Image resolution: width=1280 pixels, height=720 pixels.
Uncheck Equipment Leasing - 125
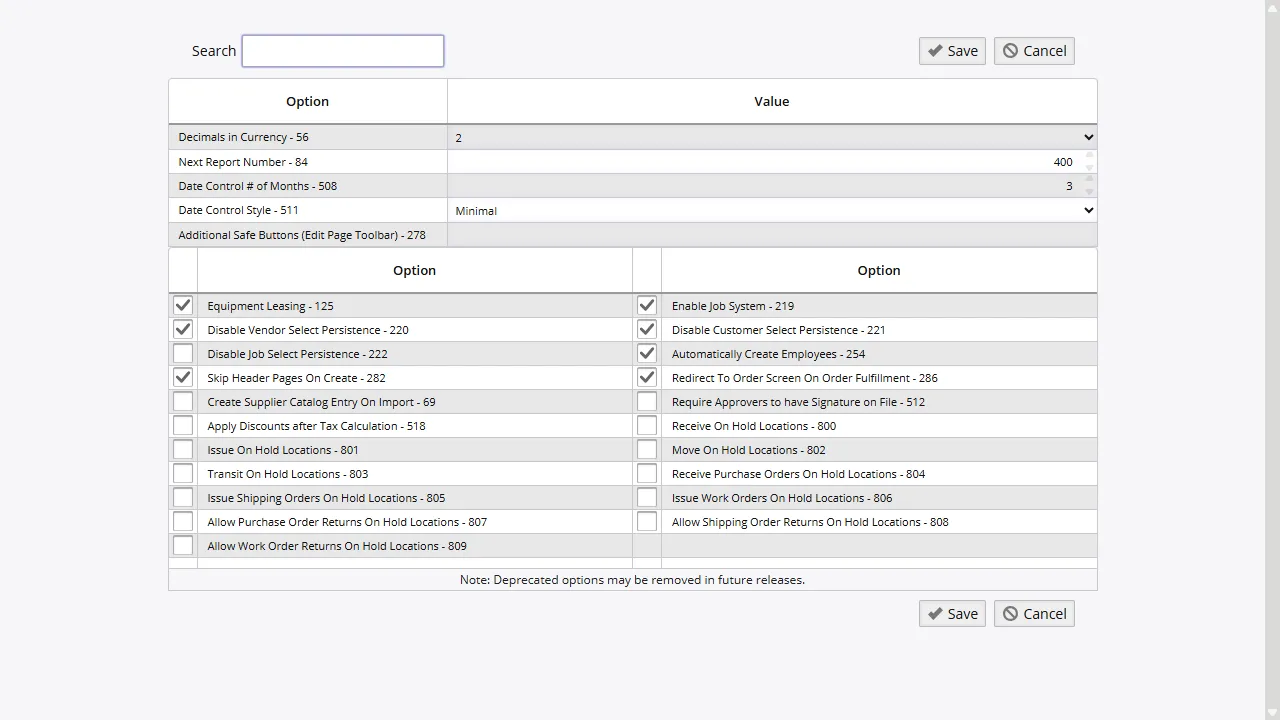pyautogui.click(x=182, y=305)
